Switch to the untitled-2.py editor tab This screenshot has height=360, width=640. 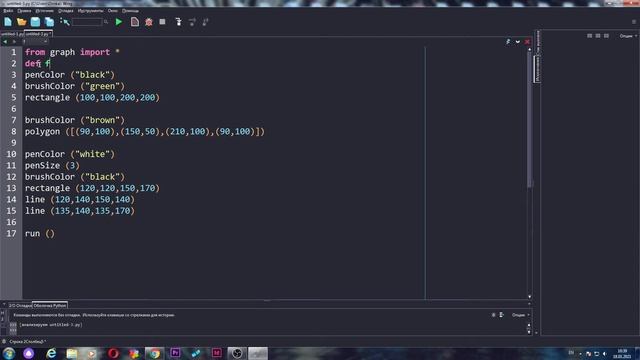(38, 34)
